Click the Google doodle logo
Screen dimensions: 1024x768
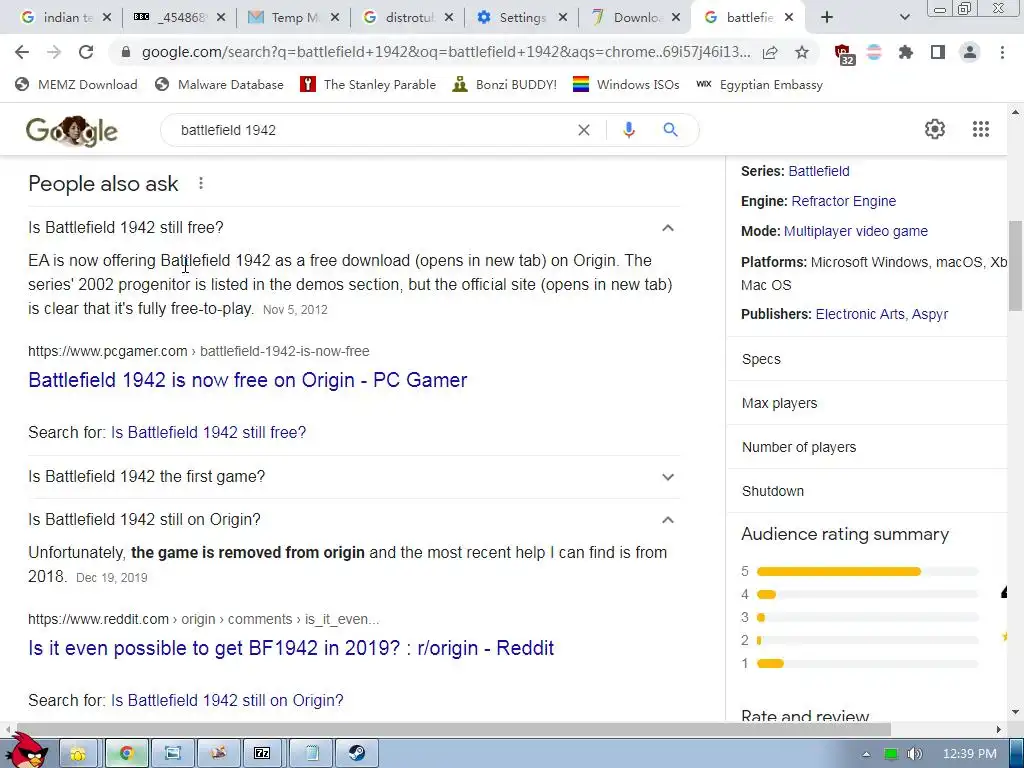(72, 131)
